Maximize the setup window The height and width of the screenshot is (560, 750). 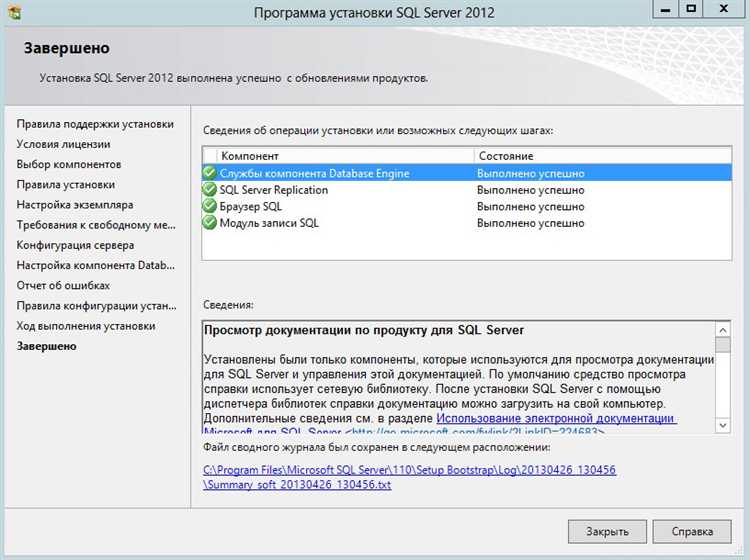click(x=690, y=9)
